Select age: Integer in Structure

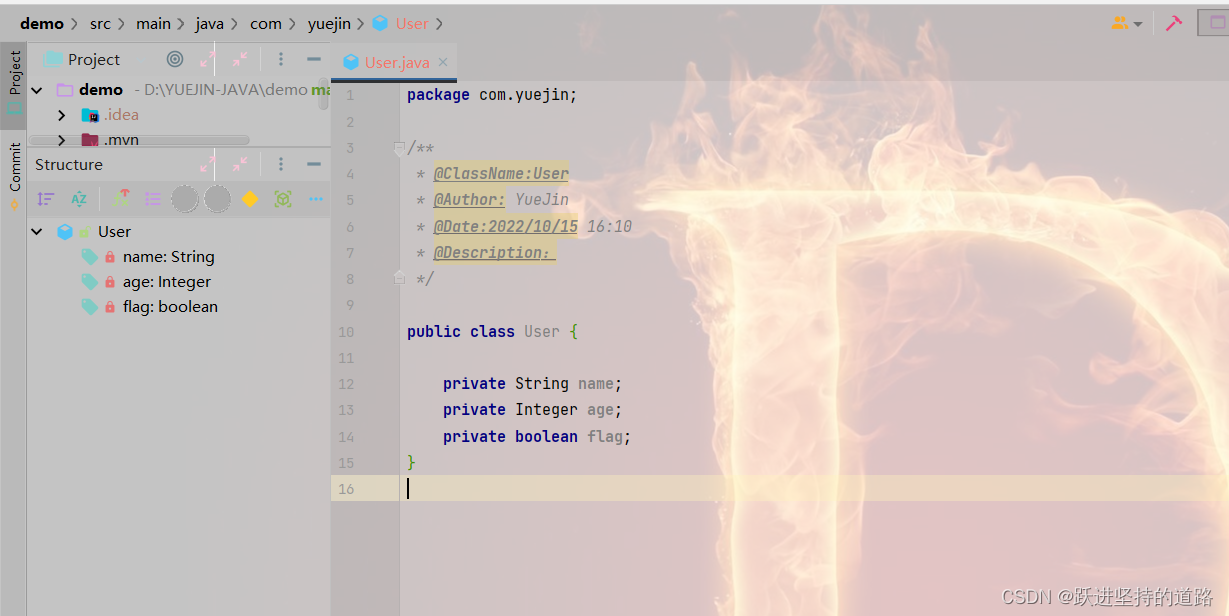(x=166, y=282)
